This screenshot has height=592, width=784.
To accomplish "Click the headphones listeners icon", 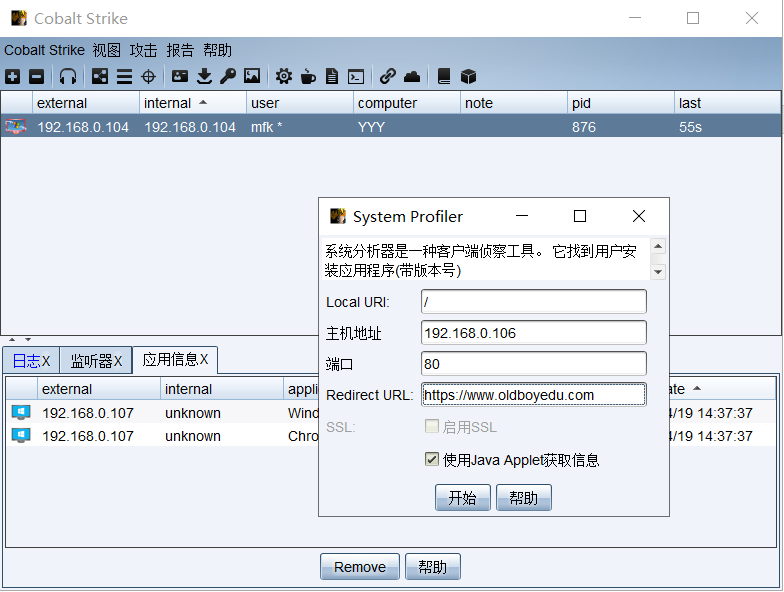I will pos(68,76).
